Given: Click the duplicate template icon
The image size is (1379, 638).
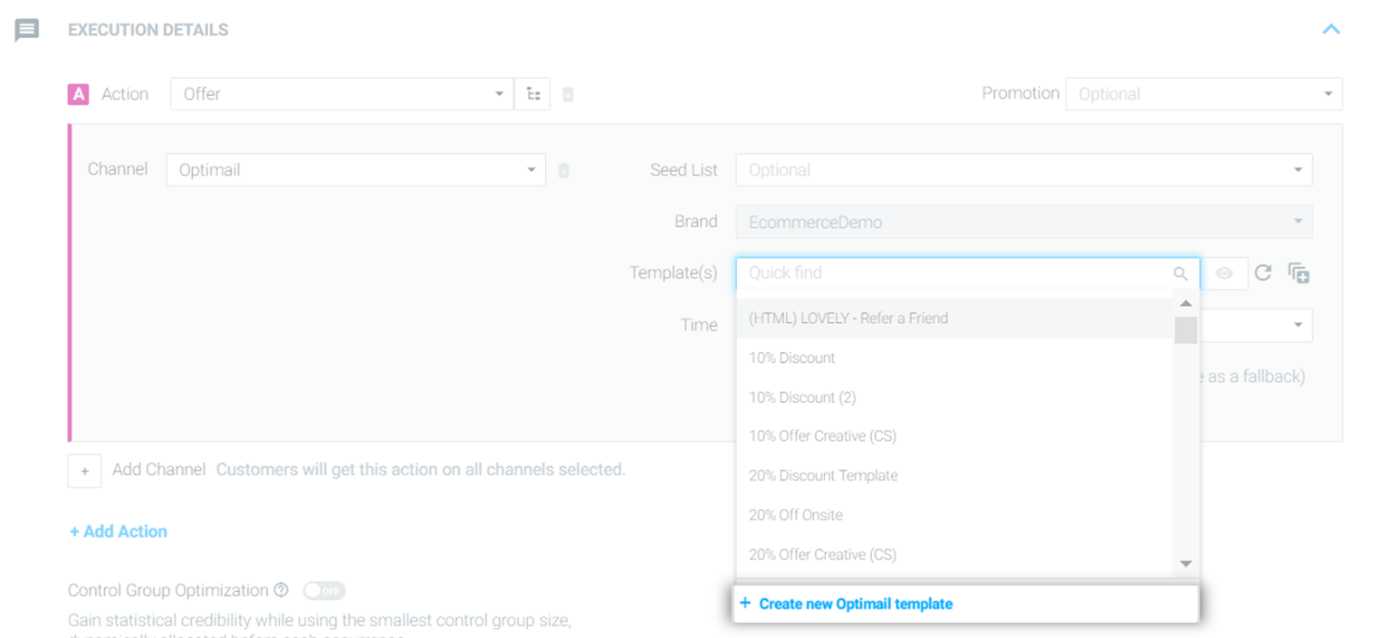Looking at the screenshot, I should coord(1299,273).
